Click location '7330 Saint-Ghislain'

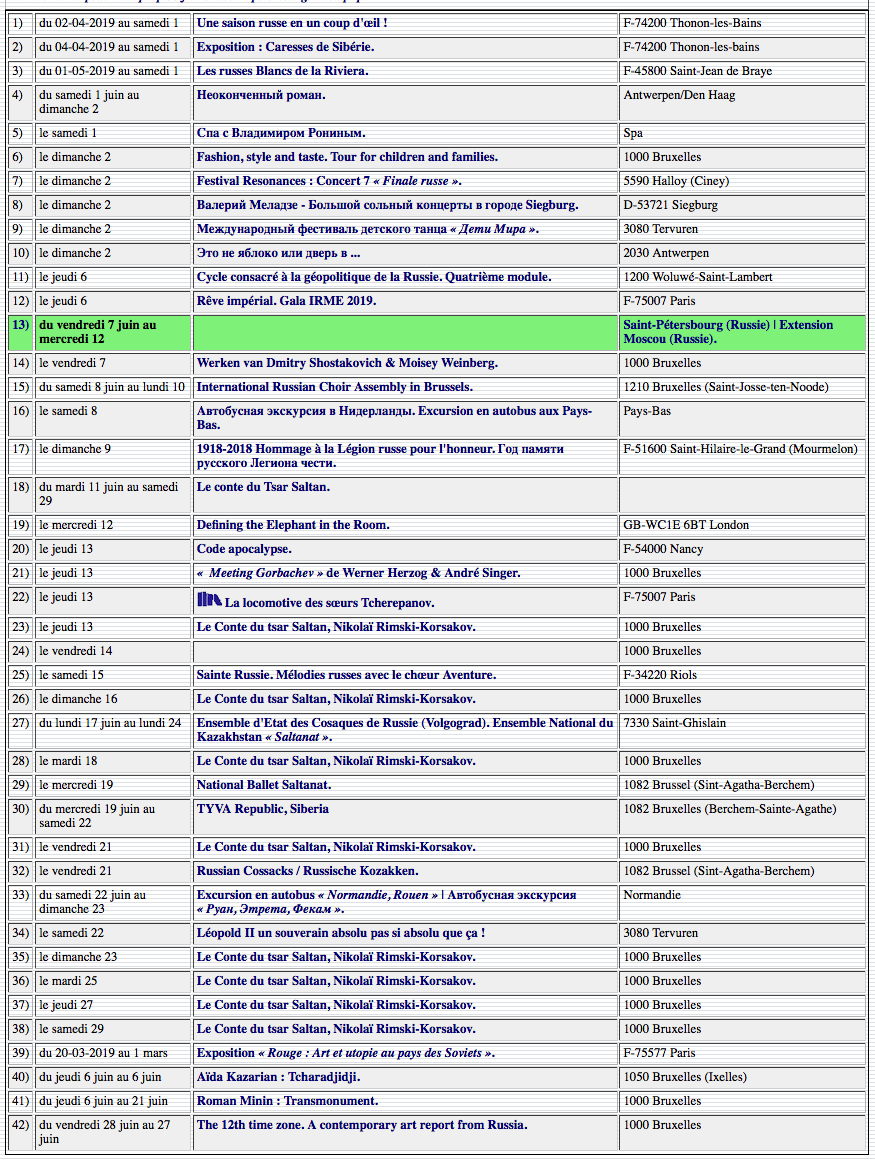point(675,723)
